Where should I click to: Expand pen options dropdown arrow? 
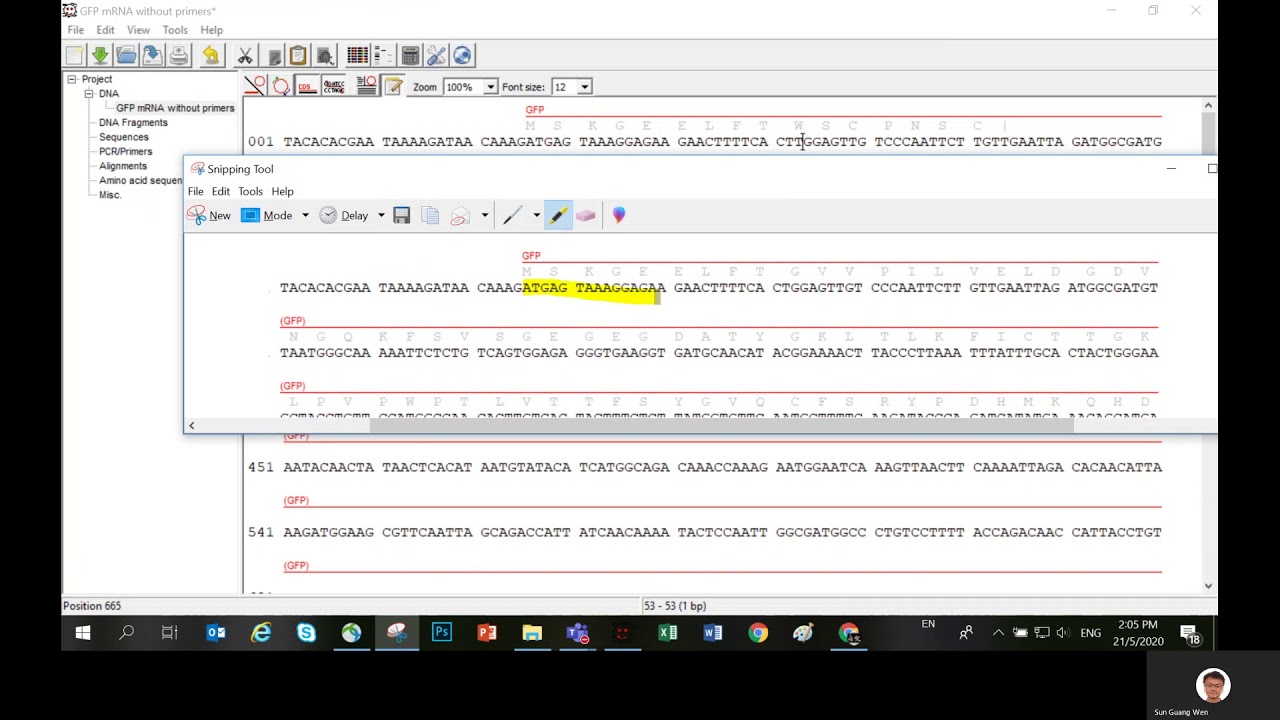click(x=536, y=215)
